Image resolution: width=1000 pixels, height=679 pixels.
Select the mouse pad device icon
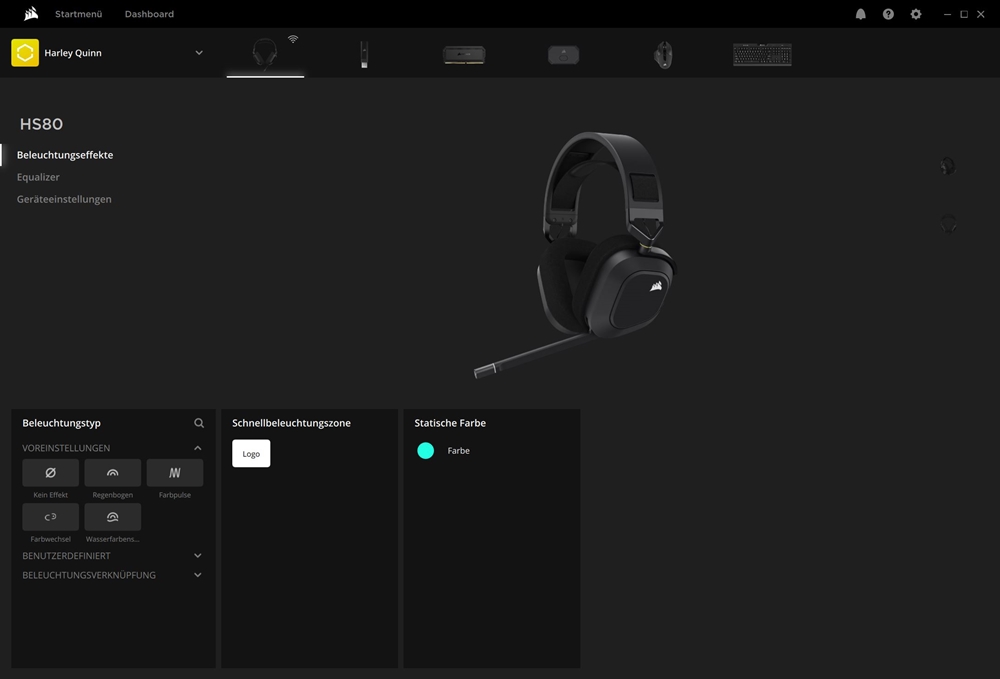[564, 55]
